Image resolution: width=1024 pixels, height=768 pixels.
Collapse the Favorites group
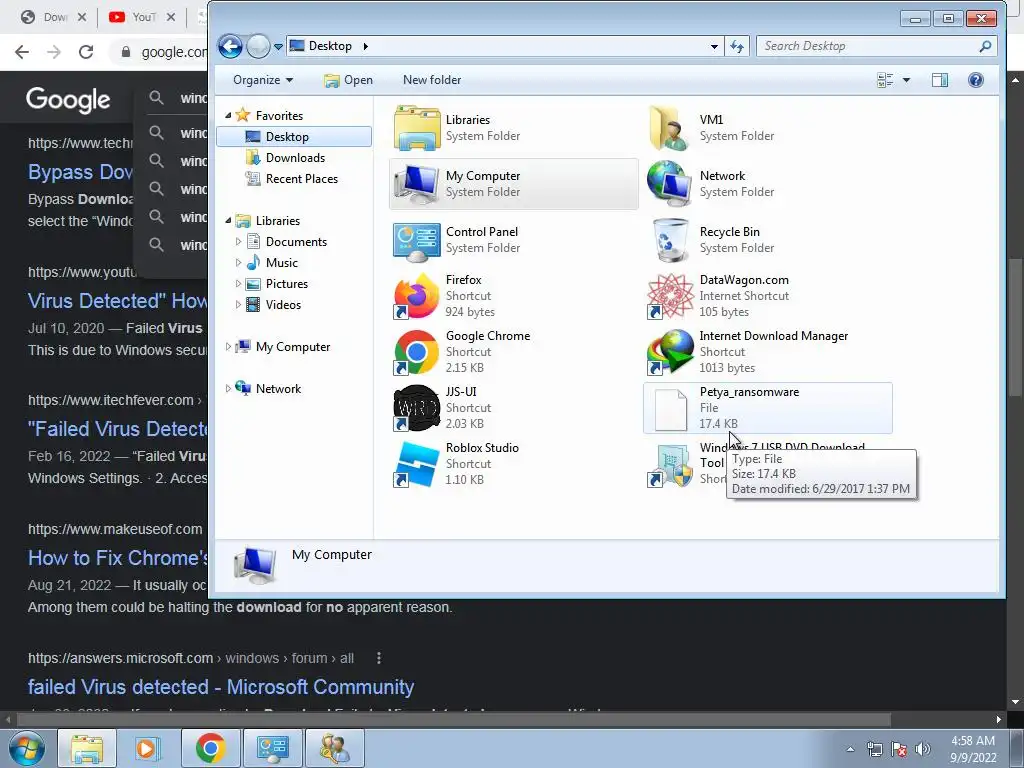228,116
